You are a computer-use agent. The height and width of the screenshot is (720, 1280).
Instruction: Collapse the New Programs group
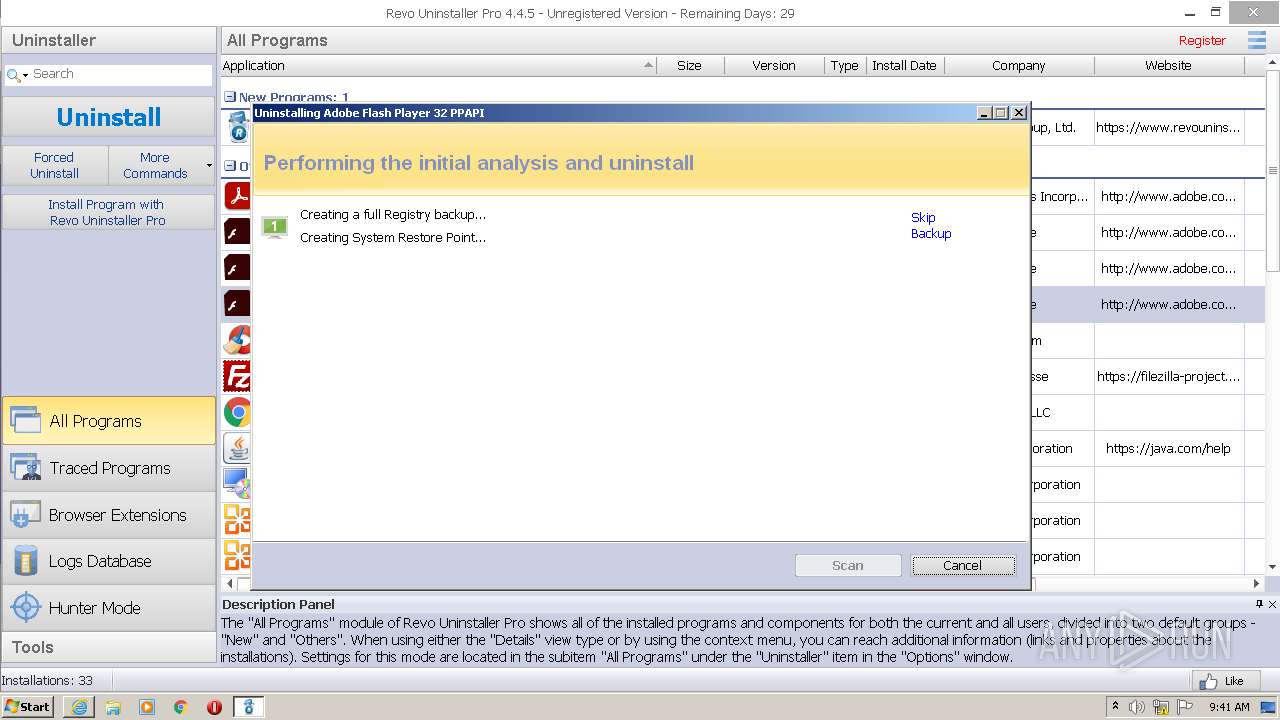tap(230, 98)
